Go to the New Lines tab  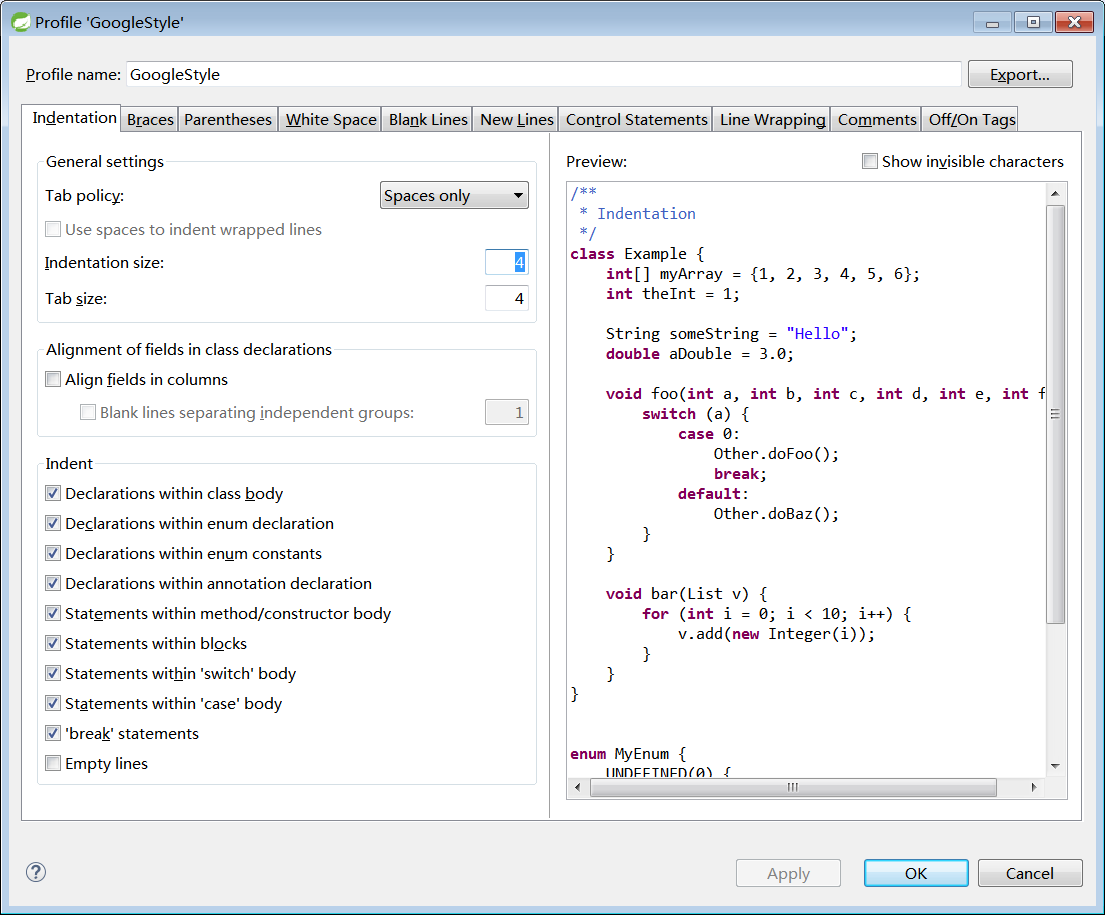(x=517, y=120)
